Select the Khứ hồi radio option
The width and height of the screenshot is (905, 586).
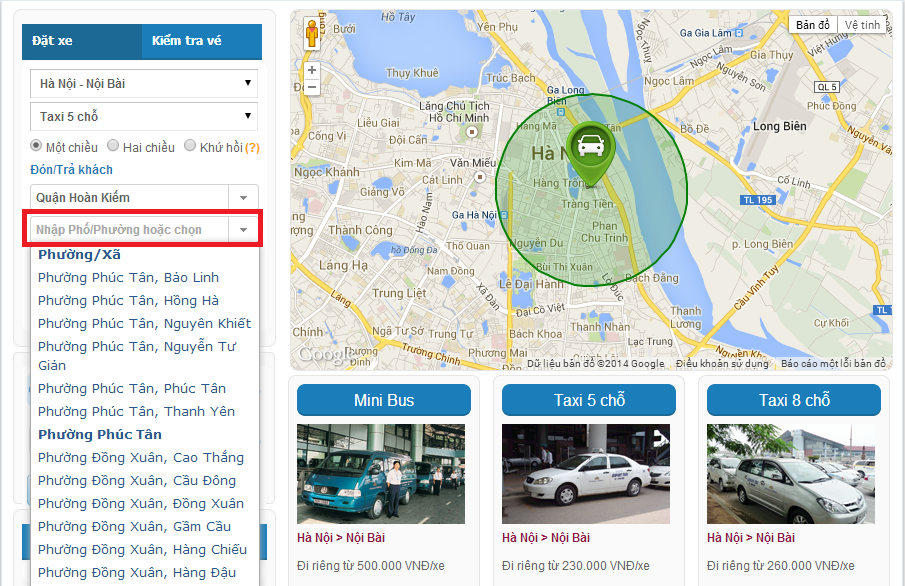(190, 145)
